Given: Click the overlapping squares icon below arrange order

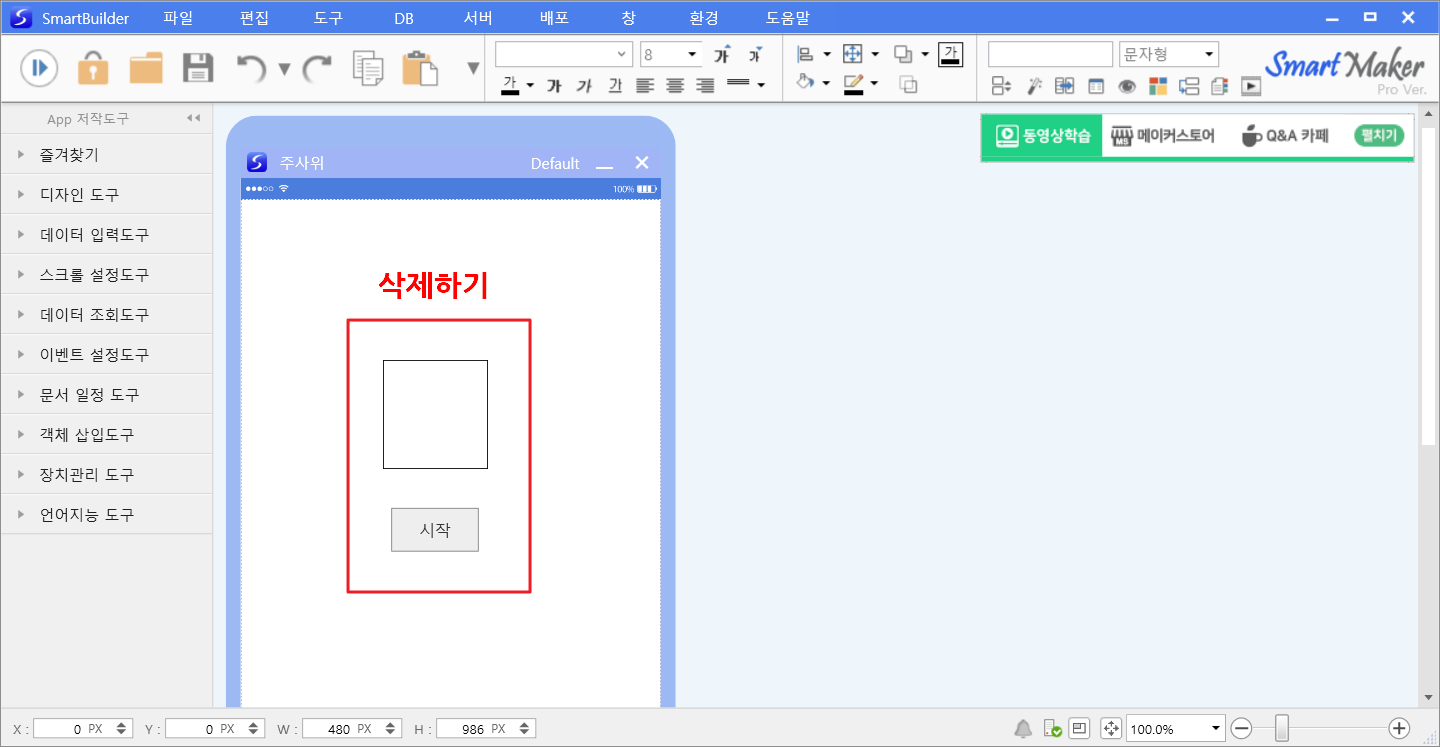Looking at the screenshot, I should pos(908,85).
